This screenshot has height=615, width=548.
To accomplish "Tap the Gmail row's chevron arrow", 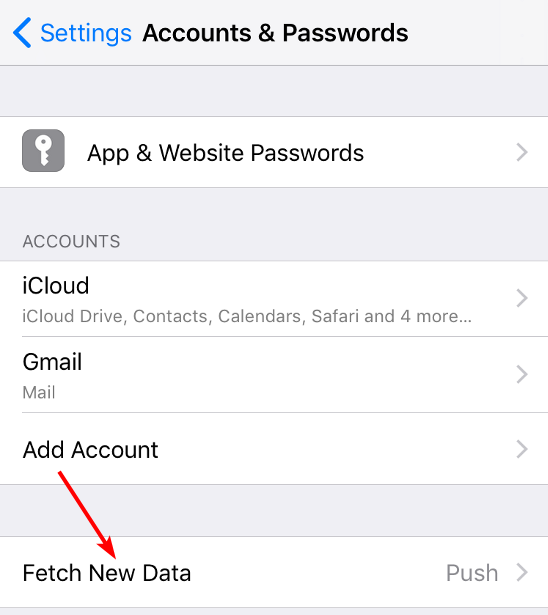I will click(x=522, y=374).
